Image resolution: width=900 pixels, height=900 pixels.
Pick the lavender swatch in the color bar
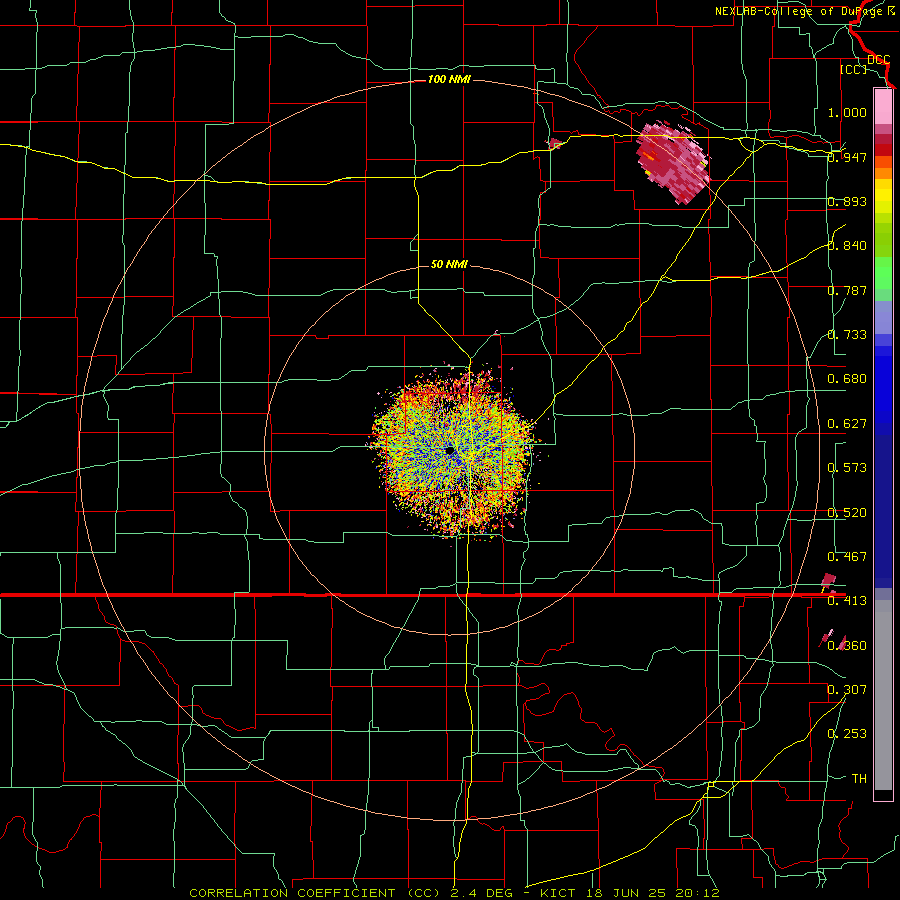[x=883, y=317]
